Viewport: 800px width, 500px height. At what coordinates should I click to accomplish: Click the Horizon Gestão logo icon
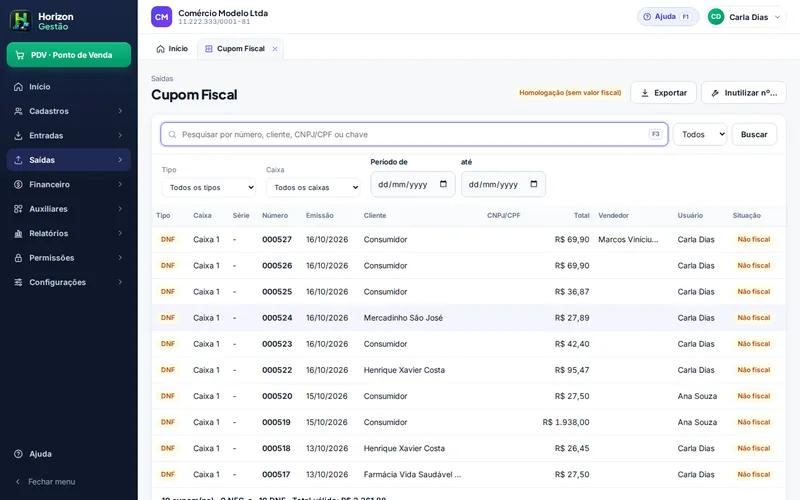tap(21, 21)
